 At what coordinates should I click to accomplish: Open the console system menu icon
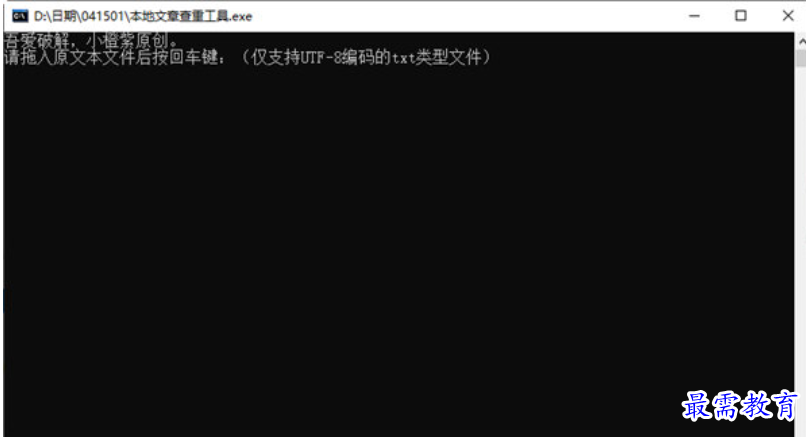point(20,16)
